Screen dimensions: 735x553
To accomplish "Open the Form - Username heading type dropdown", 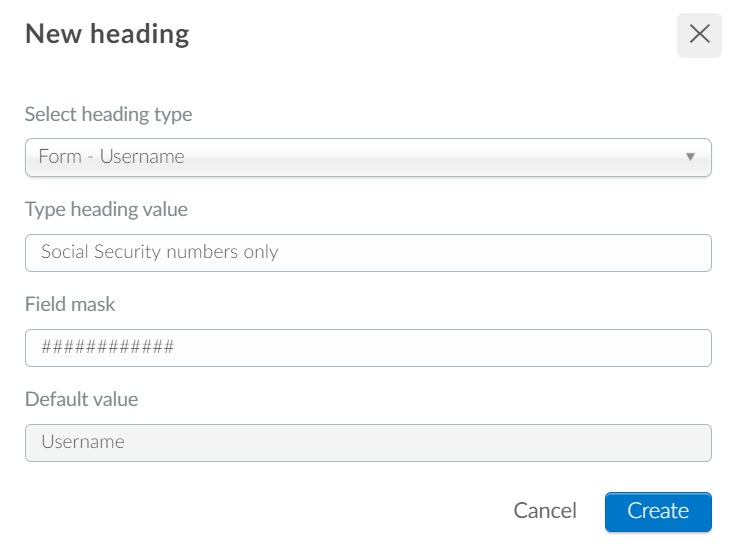I will pos(368,157).
